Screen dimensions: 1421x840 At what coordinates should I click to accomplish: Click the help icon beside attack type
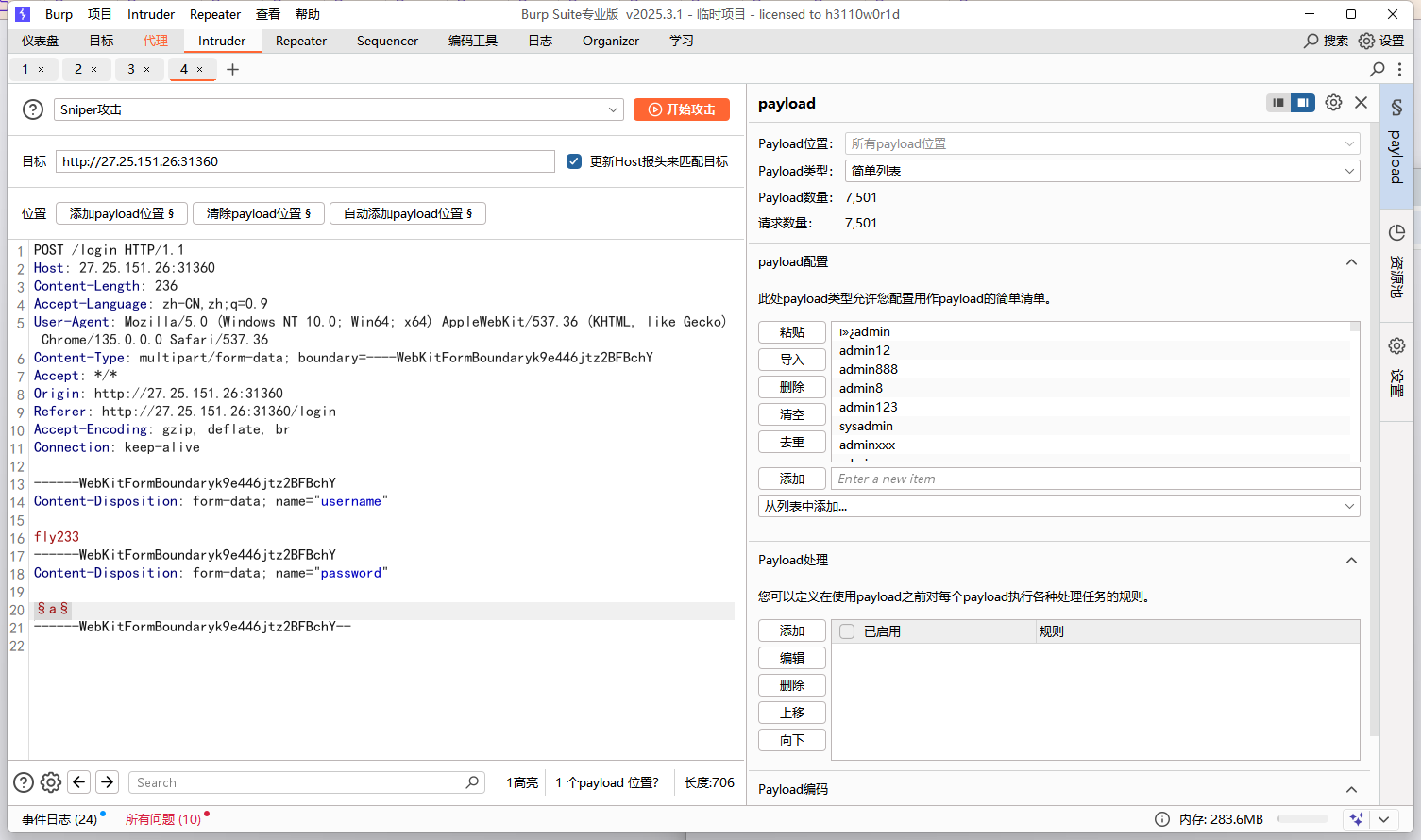point(33,109)
